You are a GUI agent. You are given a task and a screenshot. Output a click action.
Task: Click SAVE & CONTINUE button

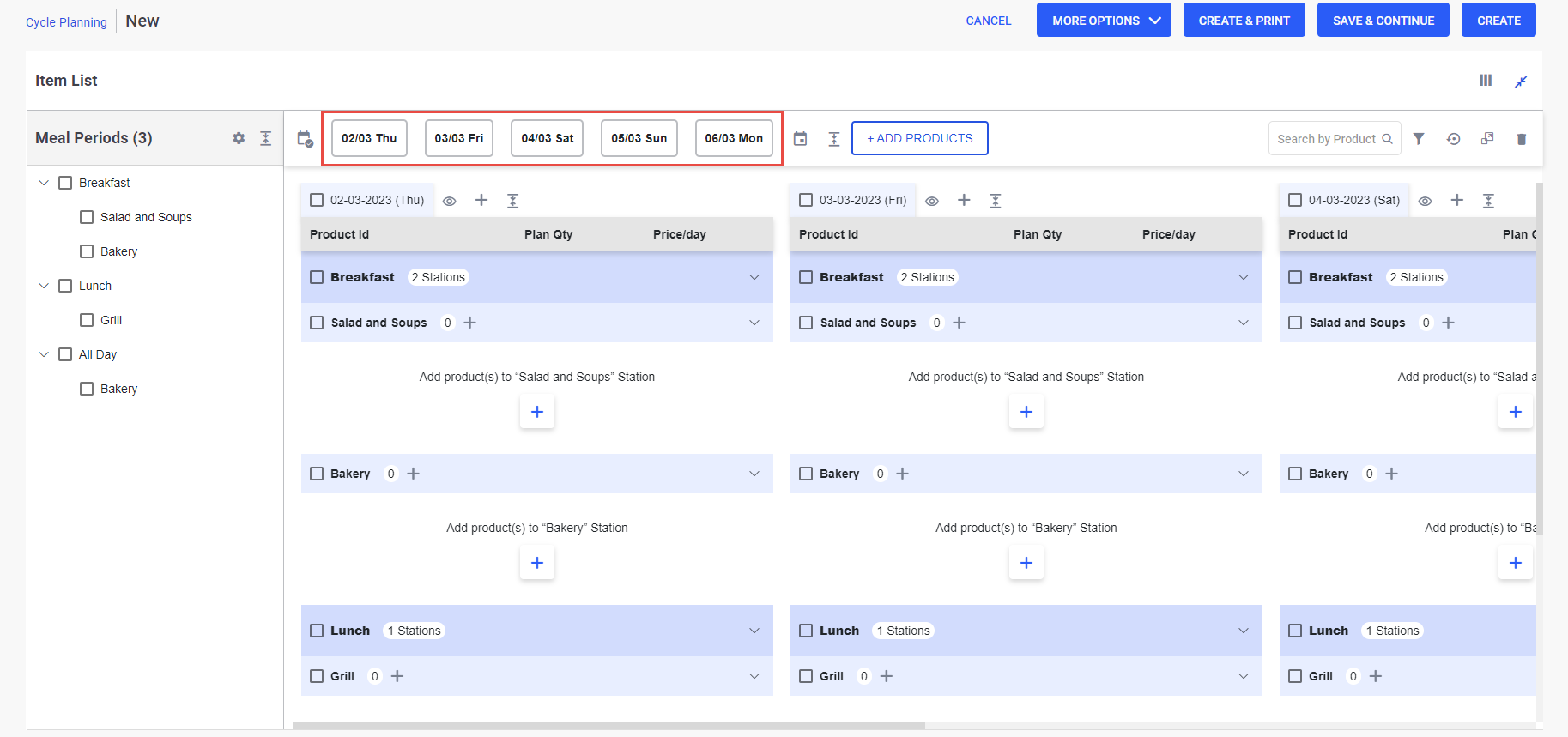pyautogui.click(x=1383, y=20)
